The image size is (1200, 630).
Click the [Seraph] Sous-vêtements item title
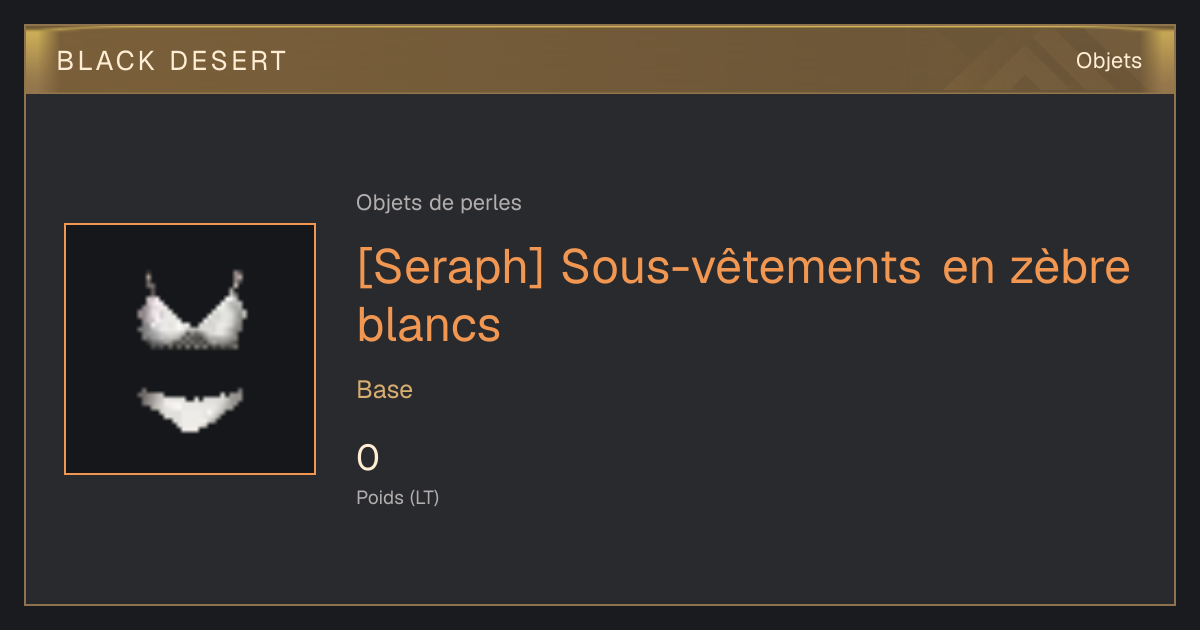pos(743,296)
